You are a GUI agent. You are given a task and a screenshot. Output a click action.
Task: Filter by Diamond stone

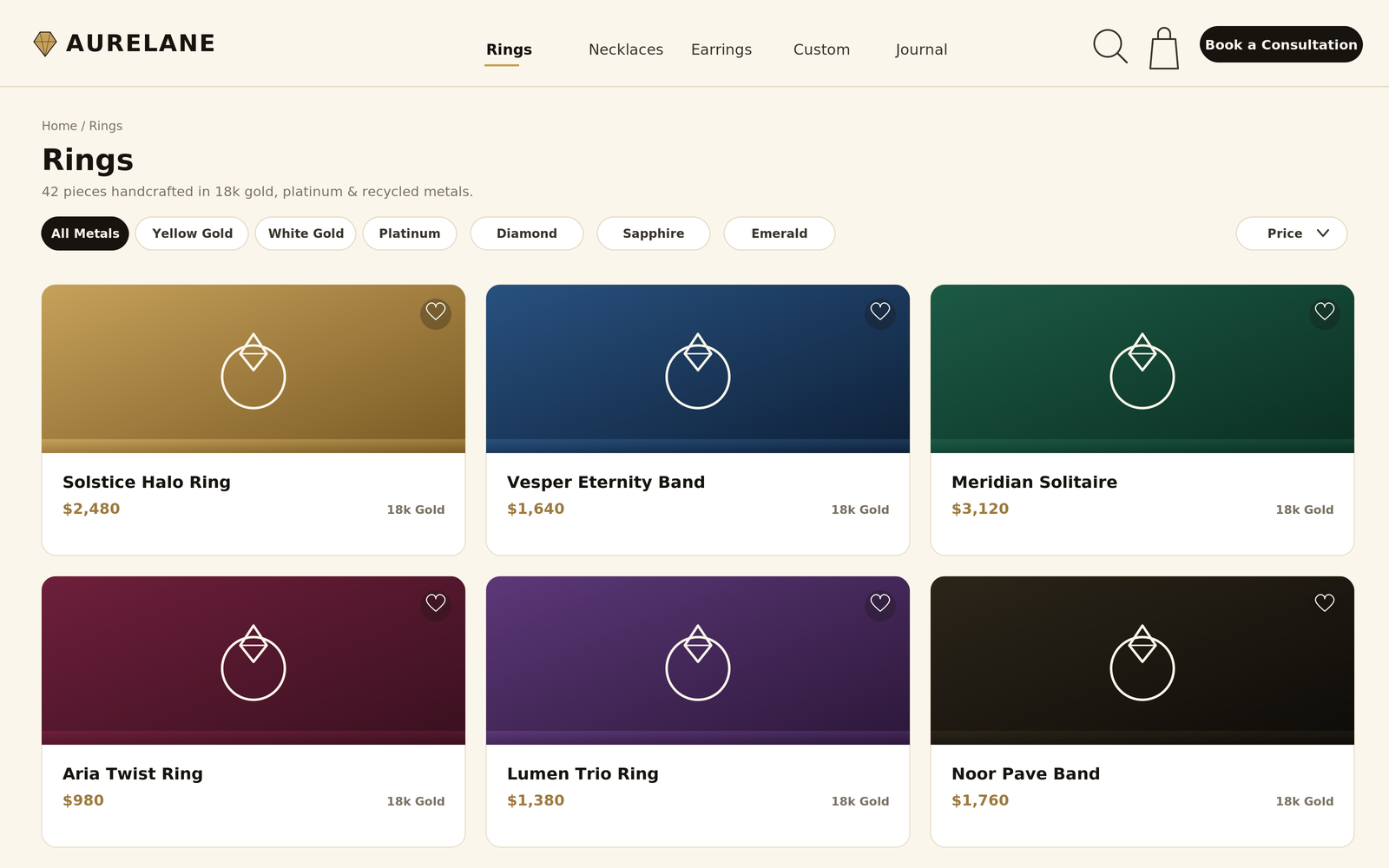click(x=527, y=233)
